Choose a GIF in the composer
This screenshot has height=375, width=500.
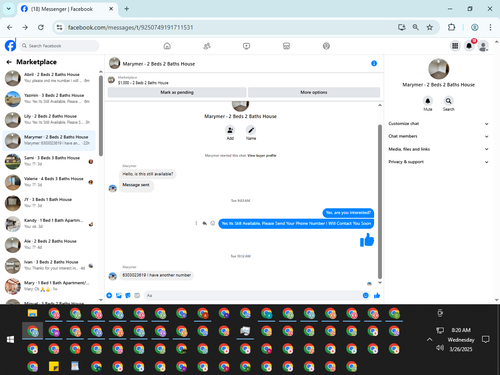coord(137,295)
